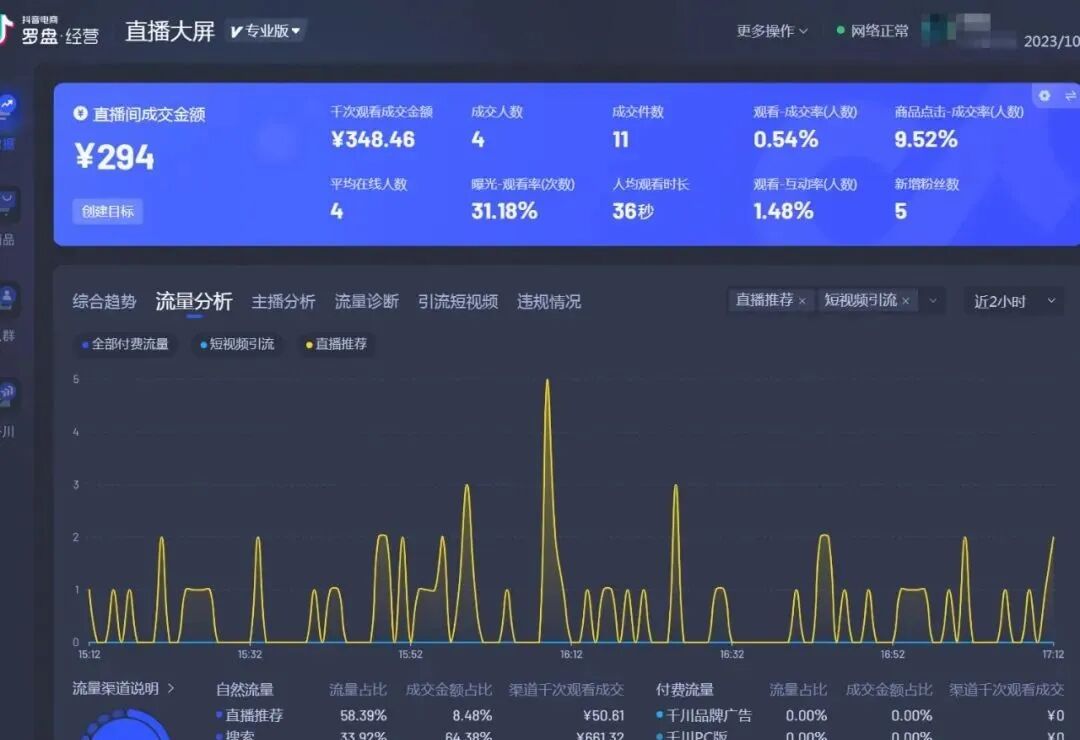The height and width of the screenshot is (740, 1080).
Task: Click the ¥294 transaction amount
Action: click(115, 157)
